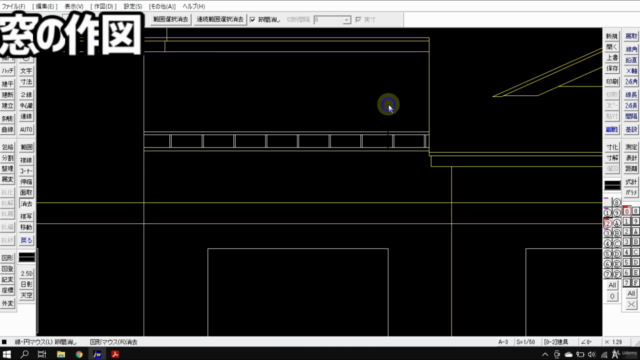Toggle layer group ① circle button
640x360 pixels.
[x=607, y=213]
